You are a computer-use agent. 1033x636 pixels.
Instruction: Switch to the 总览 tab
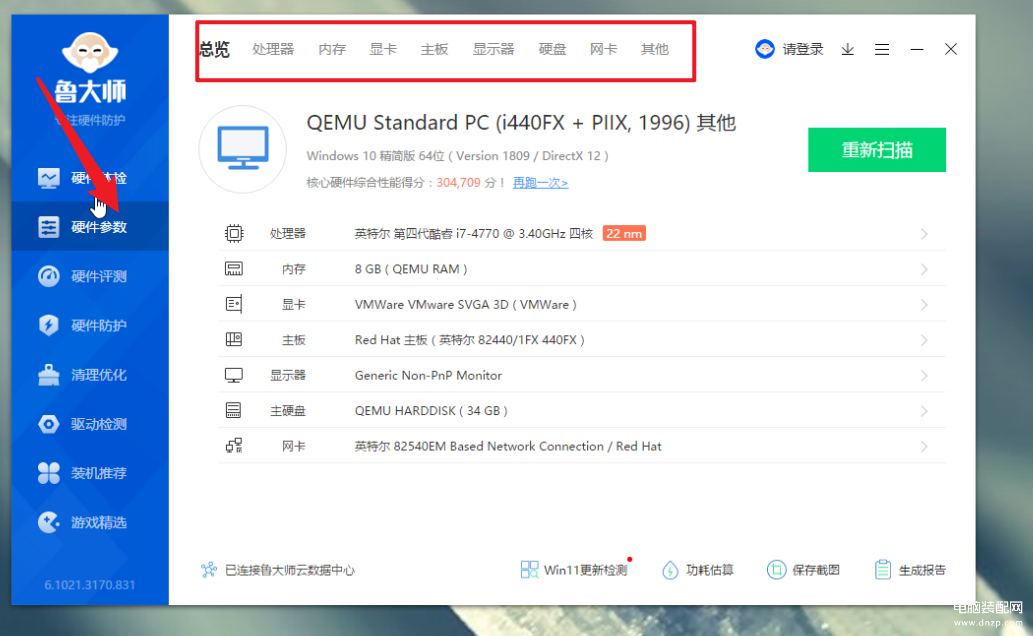click(x=214, y=49)
